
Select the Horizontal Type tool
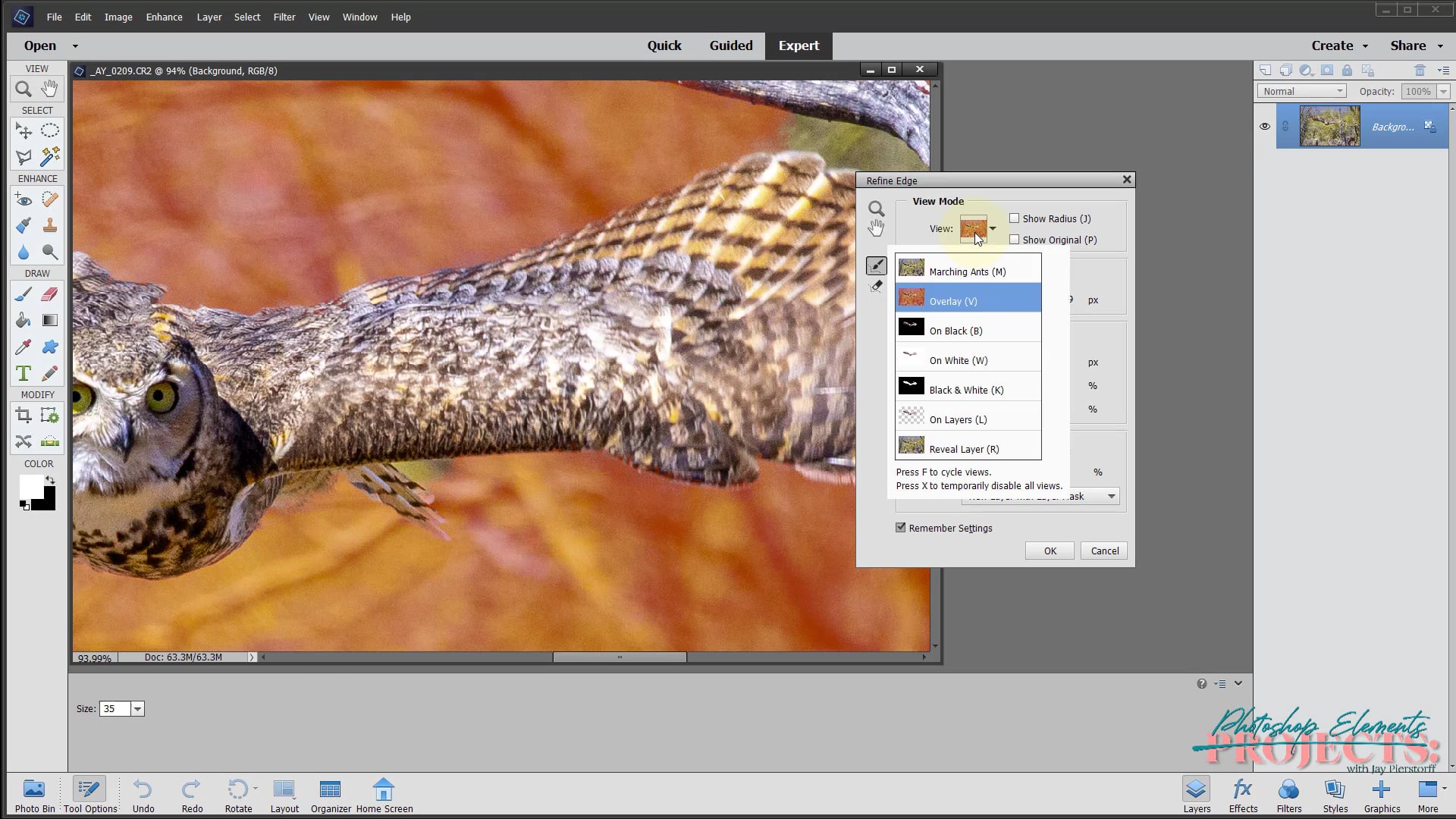pos(23,373)
